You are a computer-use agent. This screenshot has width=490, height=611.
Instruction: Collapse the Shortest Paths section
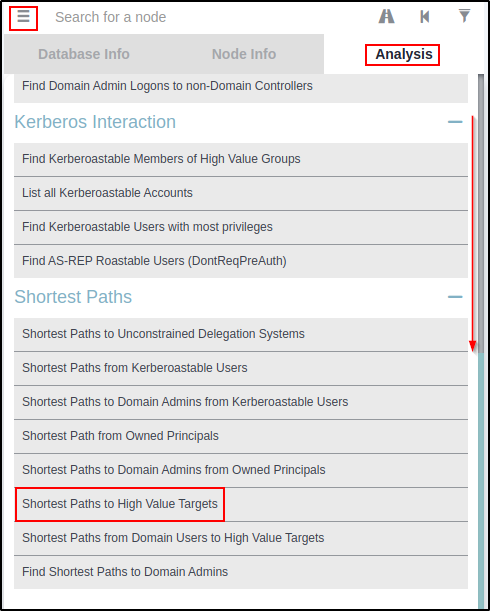coord(455,297)
